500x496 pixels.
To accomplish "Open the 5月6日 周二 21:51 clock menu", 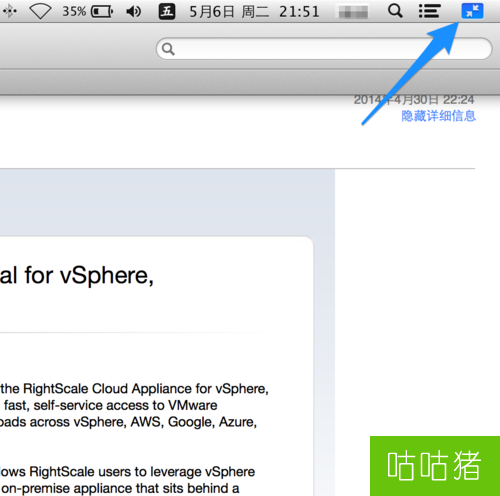I will pyautogui.click(x=254, y=12).
